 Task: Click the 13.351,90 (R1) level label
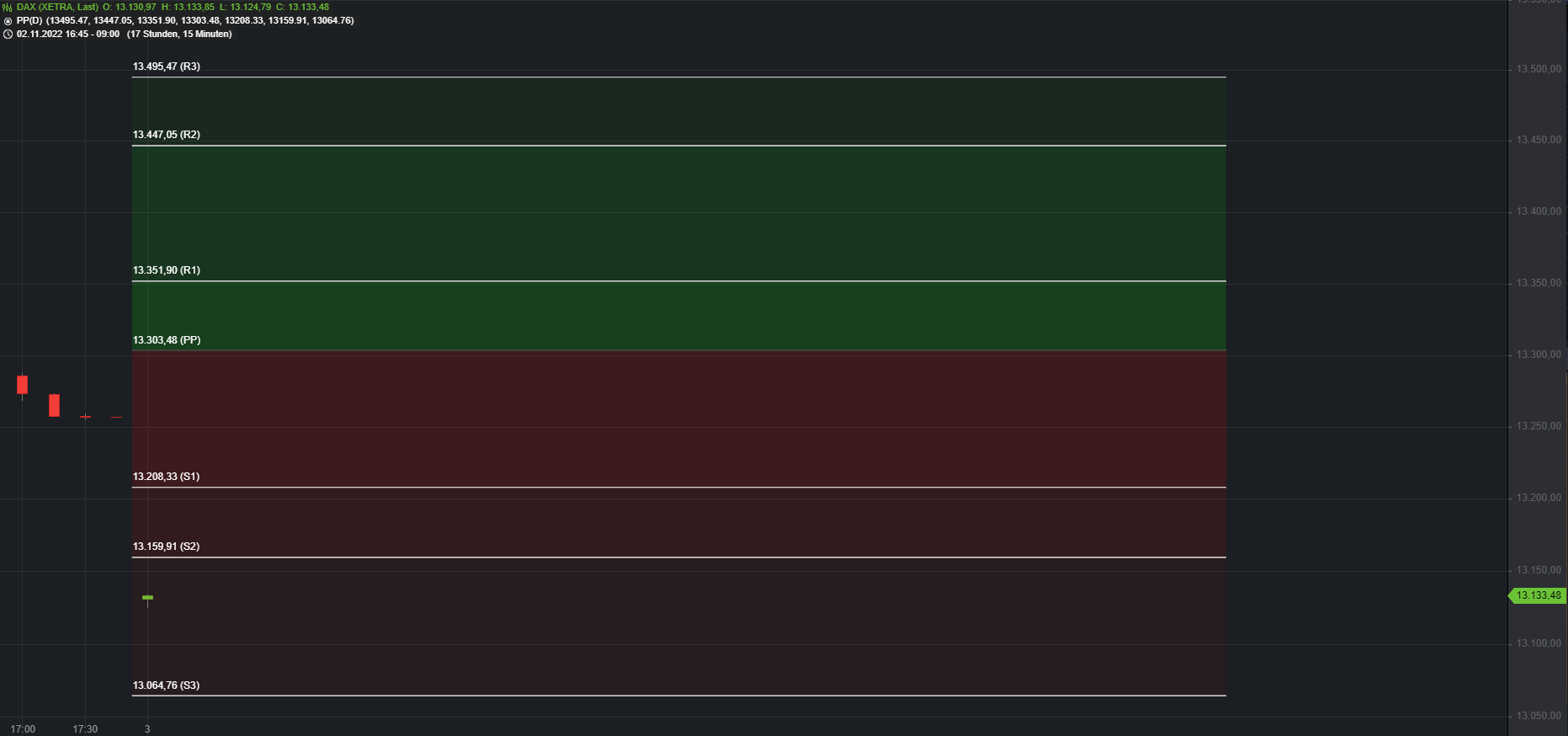pyautogui.click(x=167, y=270)
